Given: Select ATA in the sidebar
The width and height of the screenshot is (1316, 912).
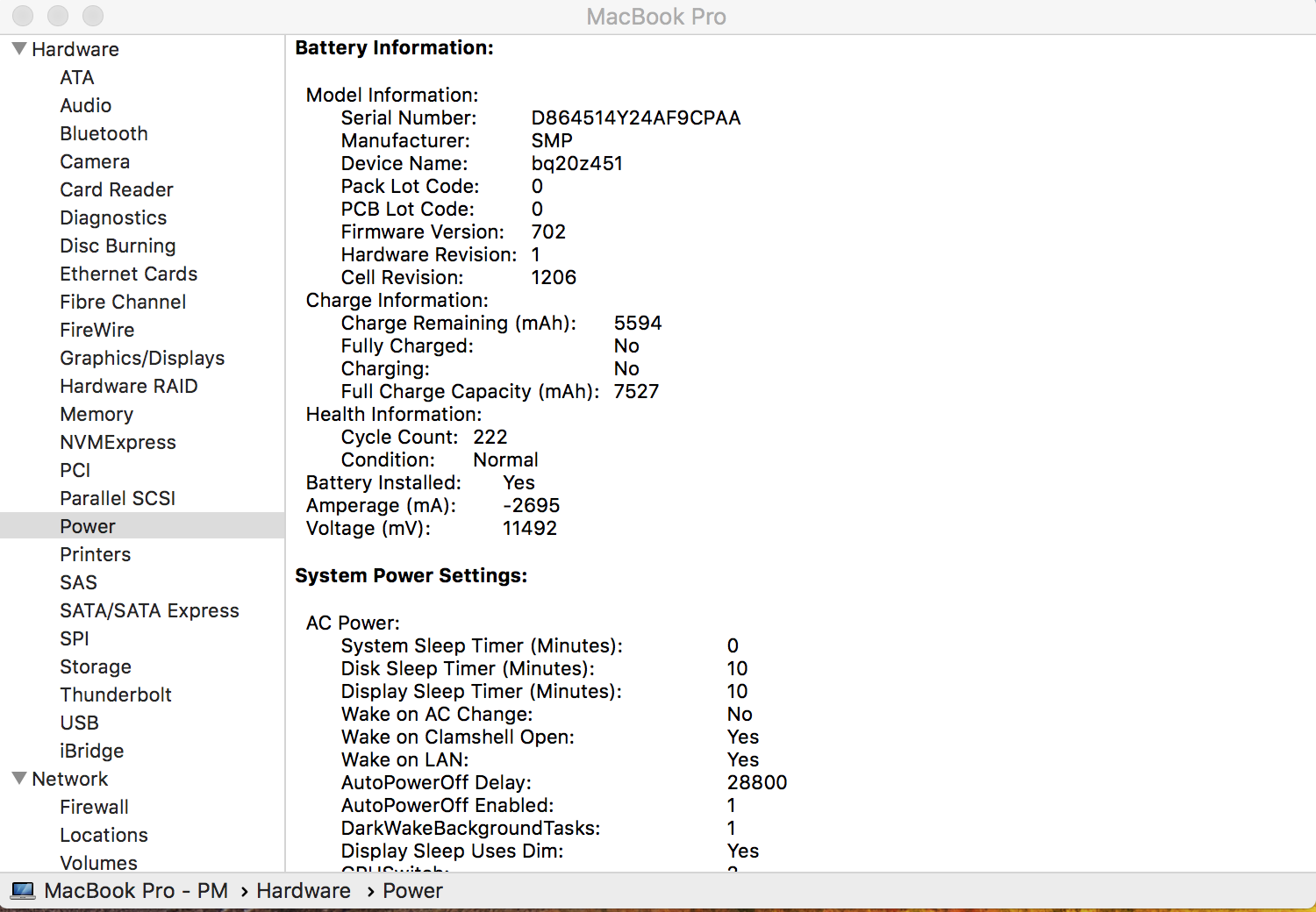Looking at the screenshot, I should coord(77,77).
